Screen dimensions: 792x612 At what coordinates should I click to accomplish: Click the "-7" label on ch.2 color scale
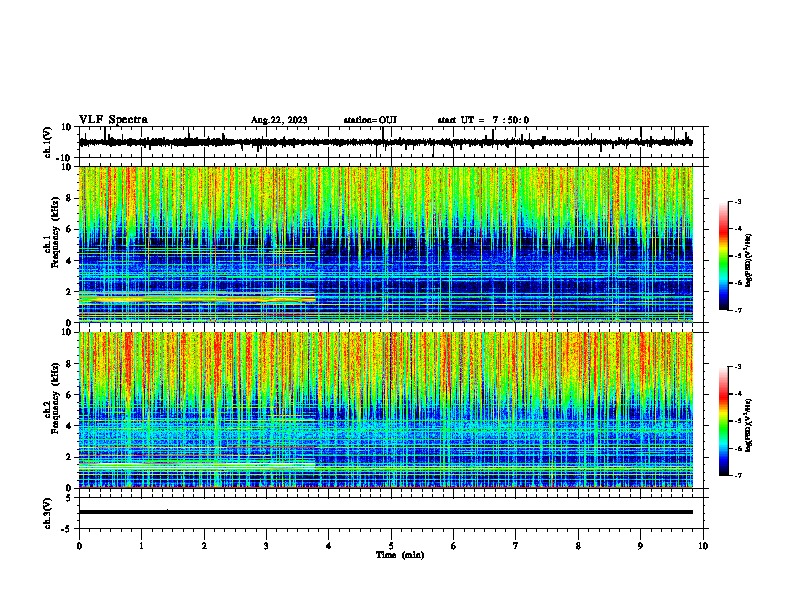pyautogui.click(x=737, y=475)
